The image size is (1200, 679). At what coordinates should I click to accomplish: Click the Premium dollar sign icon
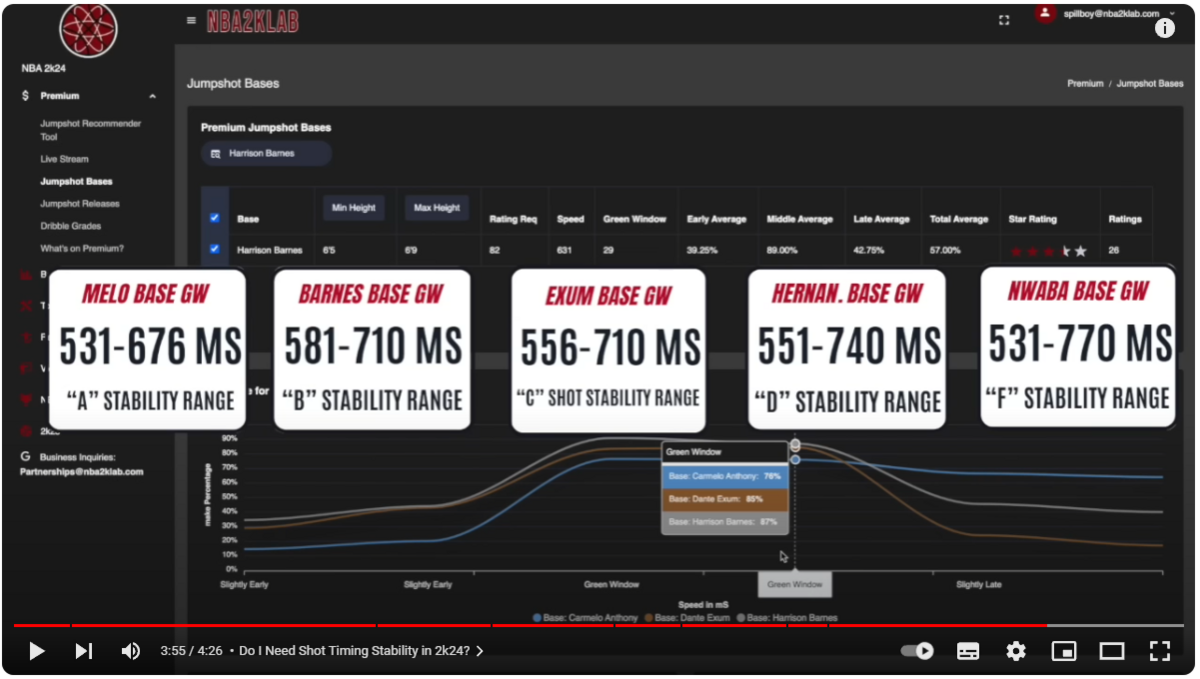pyautogui.click(x=25, y=96)
